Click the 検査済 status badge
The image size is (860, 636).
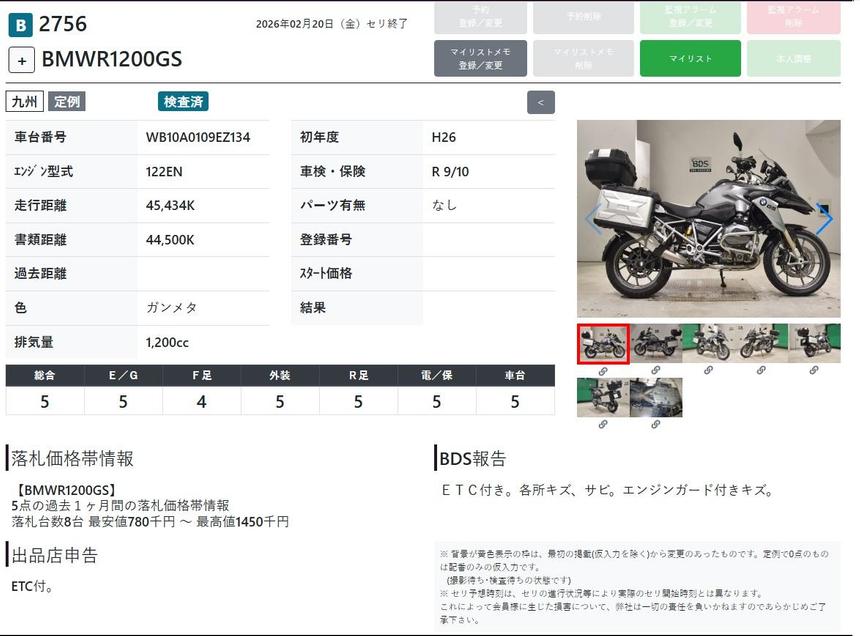(x=183, y=102)
